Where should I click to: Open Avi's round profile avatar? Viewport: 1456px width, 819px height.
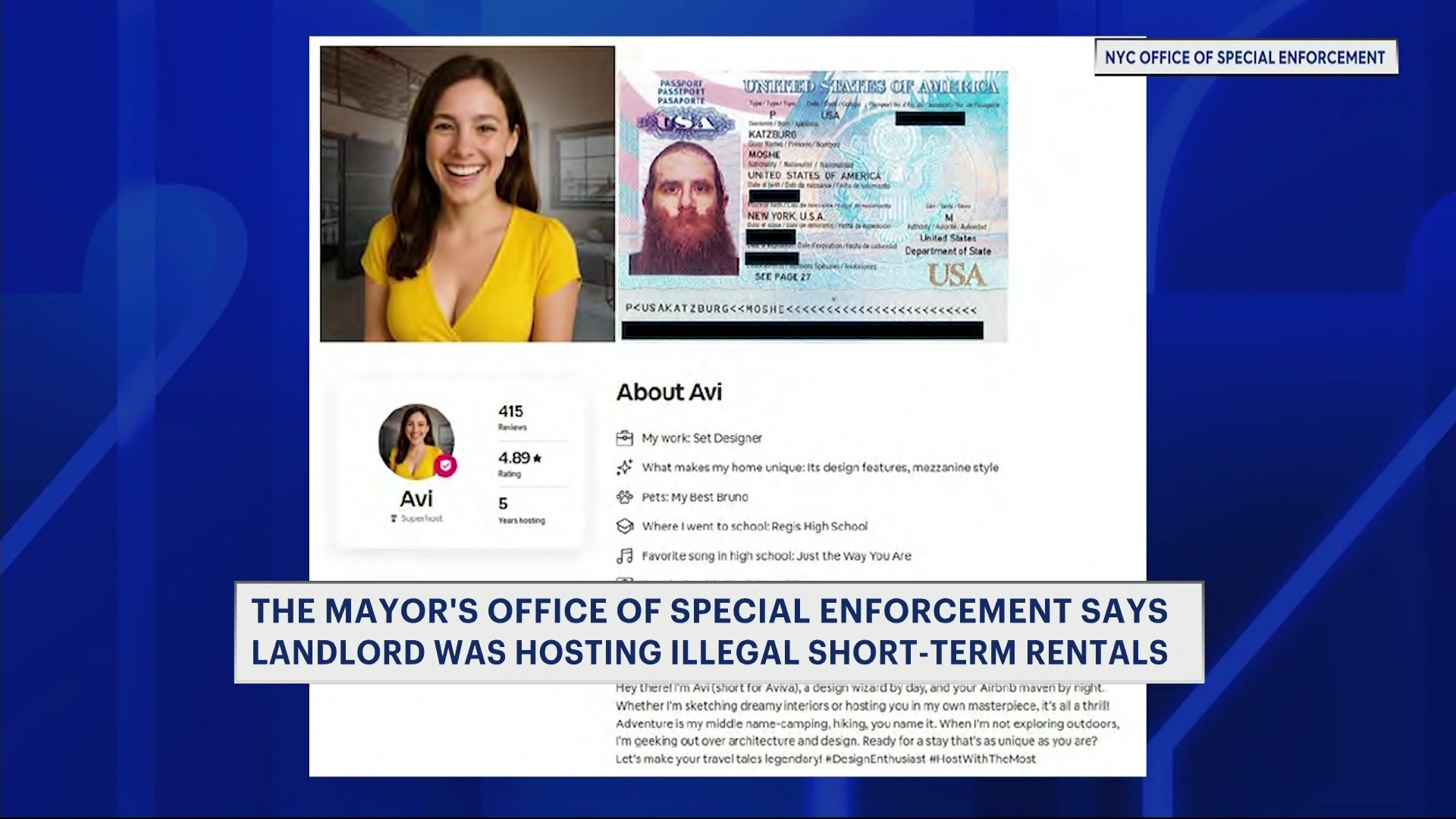point(415,441)
